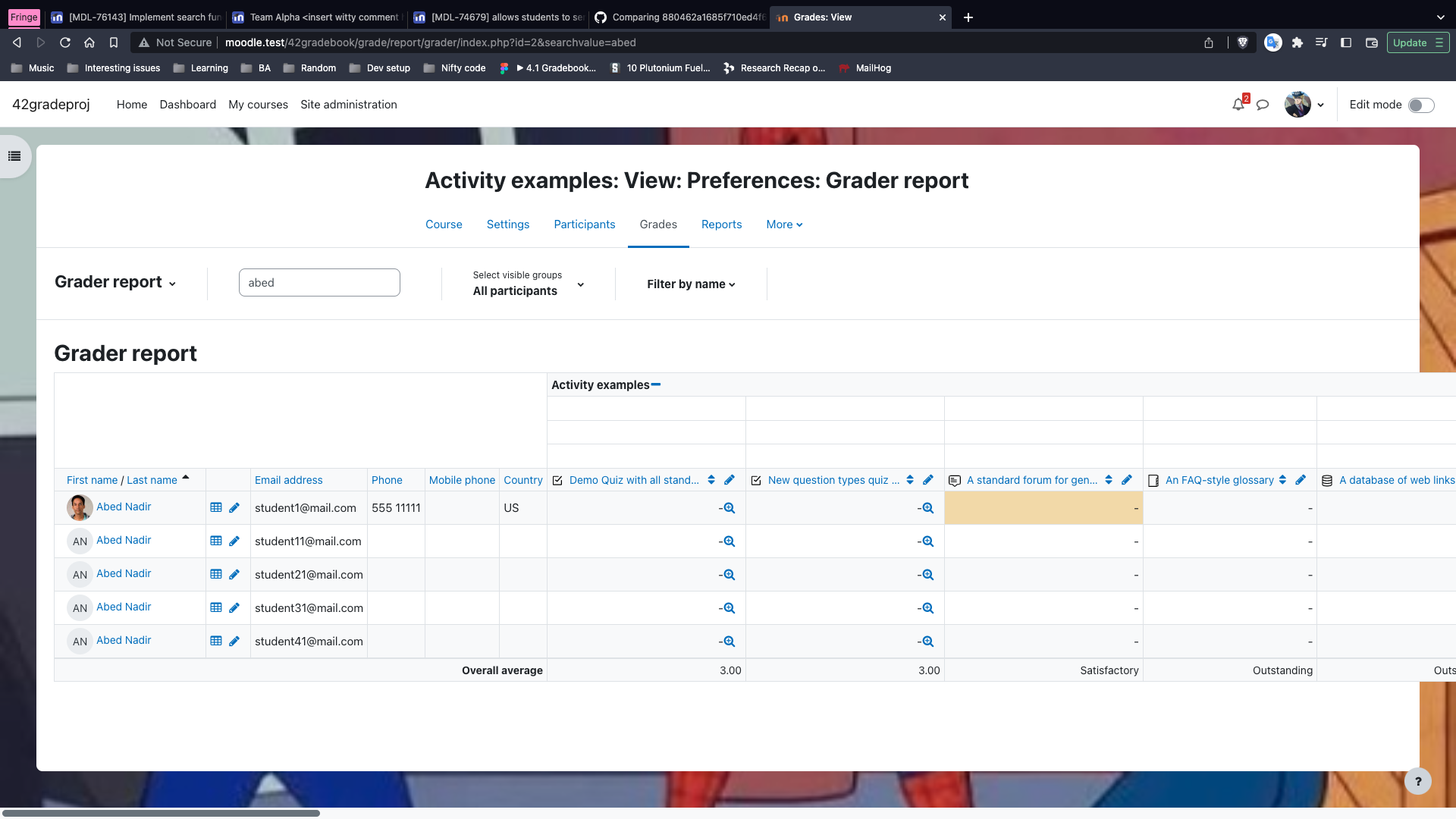Viewport: 1456px width, 819px height.
Task: Click the Brave shields icon in address bar
Action: pyautogui.click(x=1242, y=42)
